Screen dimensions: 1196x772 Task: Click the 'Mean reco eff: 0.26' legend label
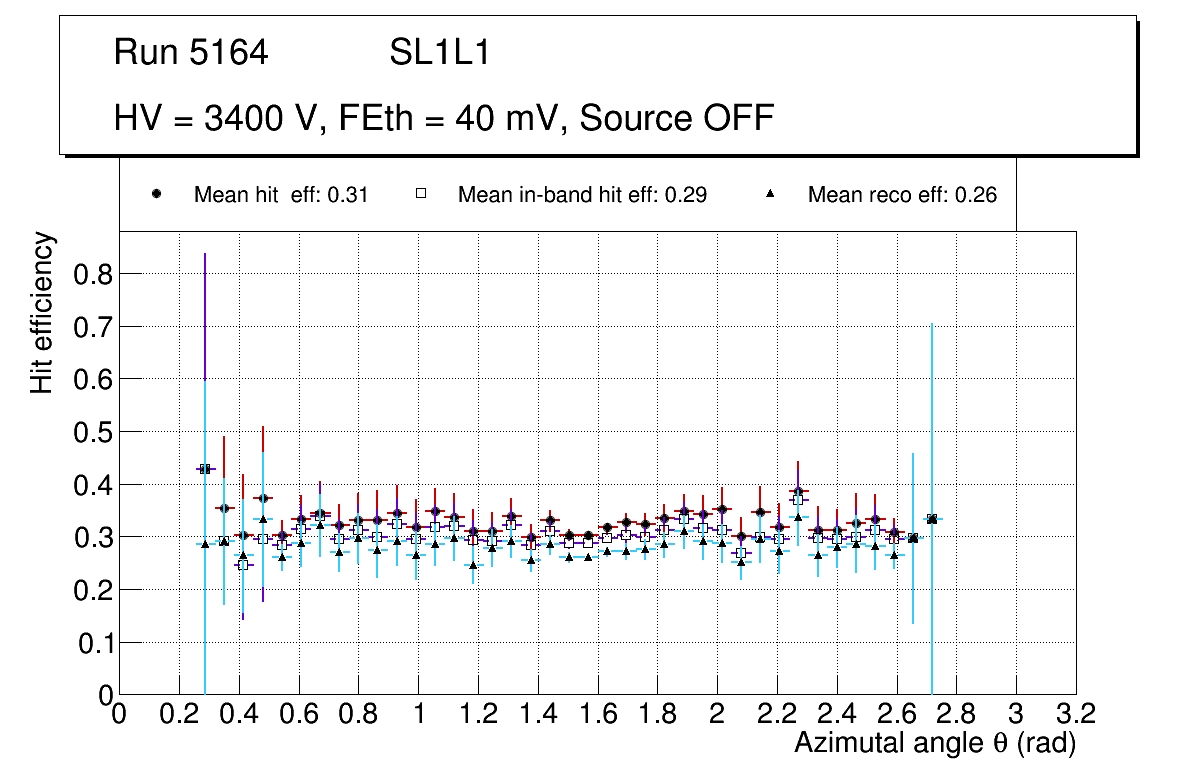pyautogui.click(x=902, y=195)
